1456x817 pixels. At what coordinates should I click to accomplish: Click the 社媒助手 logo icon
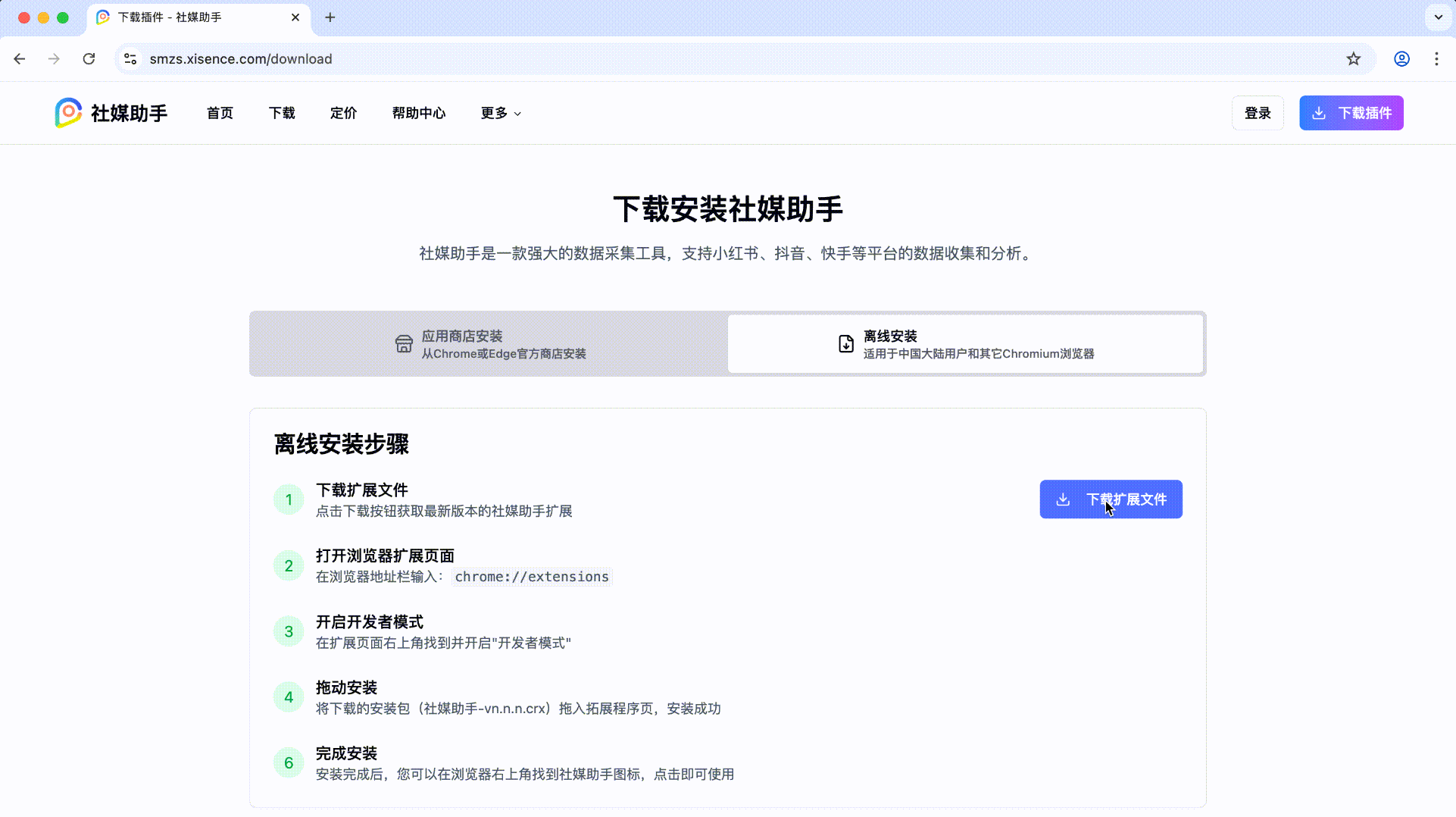point(68,113)
